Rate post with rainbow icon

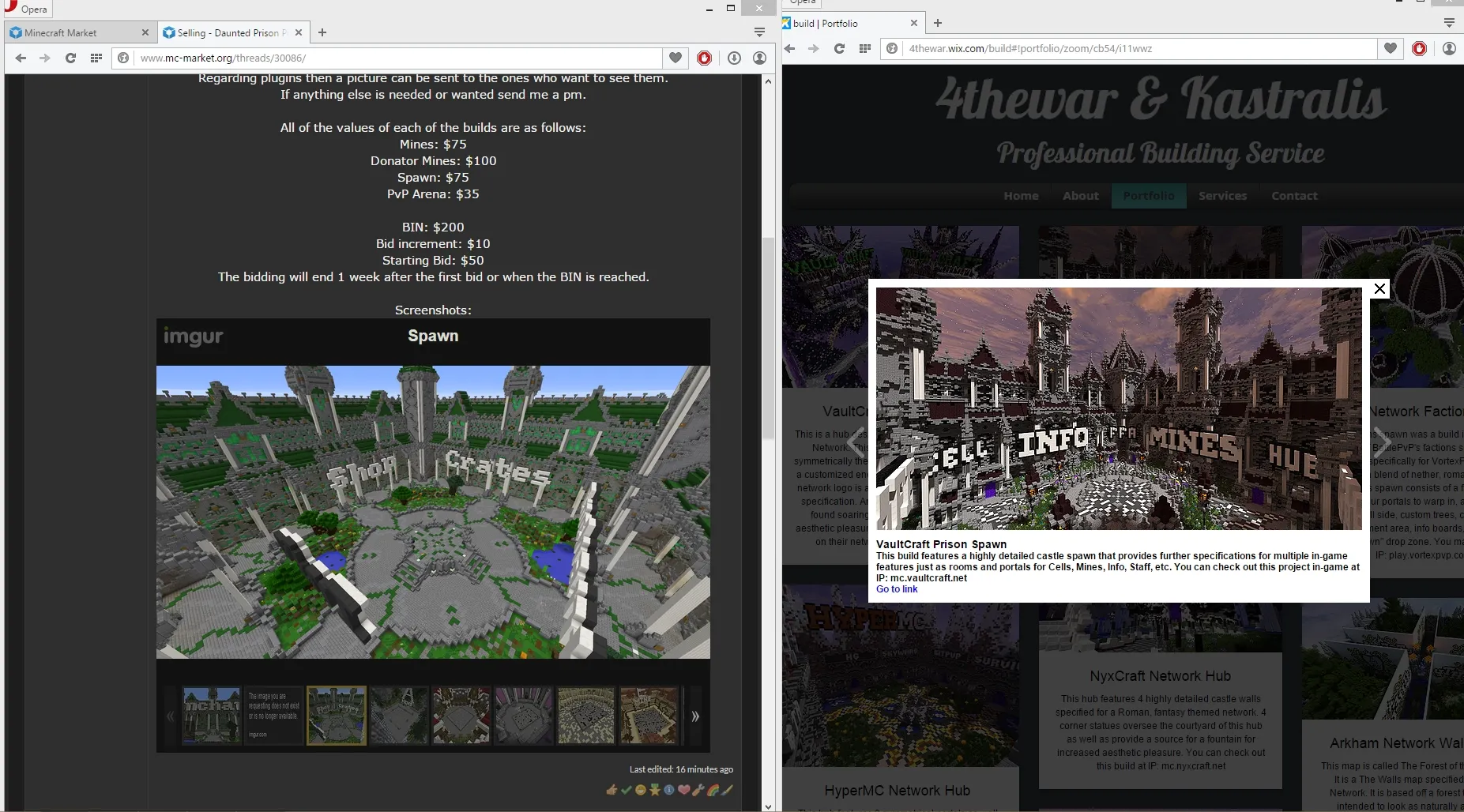pyautogui.click(x=713, y=790)
